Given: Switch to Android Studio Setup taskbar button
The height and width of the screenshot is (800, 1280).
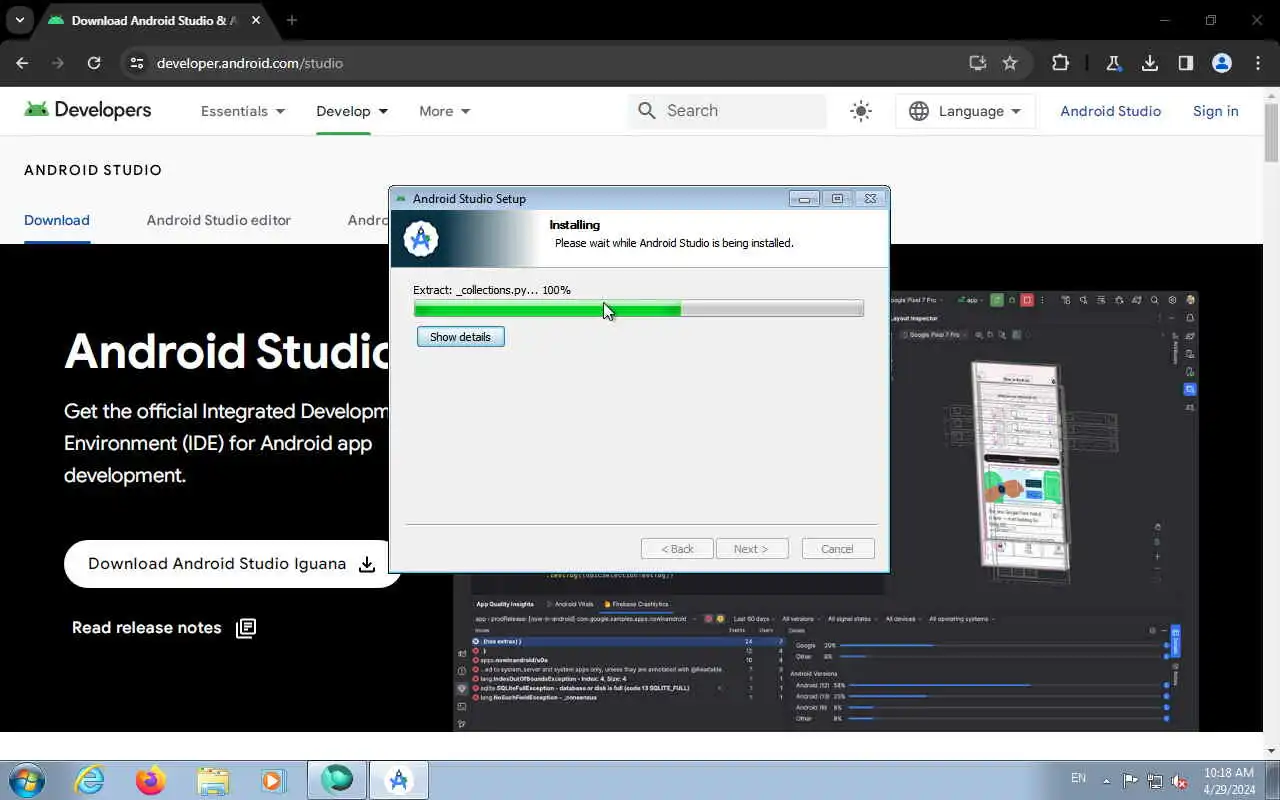Looking at the screenshot, I should (x=399, y=780).
